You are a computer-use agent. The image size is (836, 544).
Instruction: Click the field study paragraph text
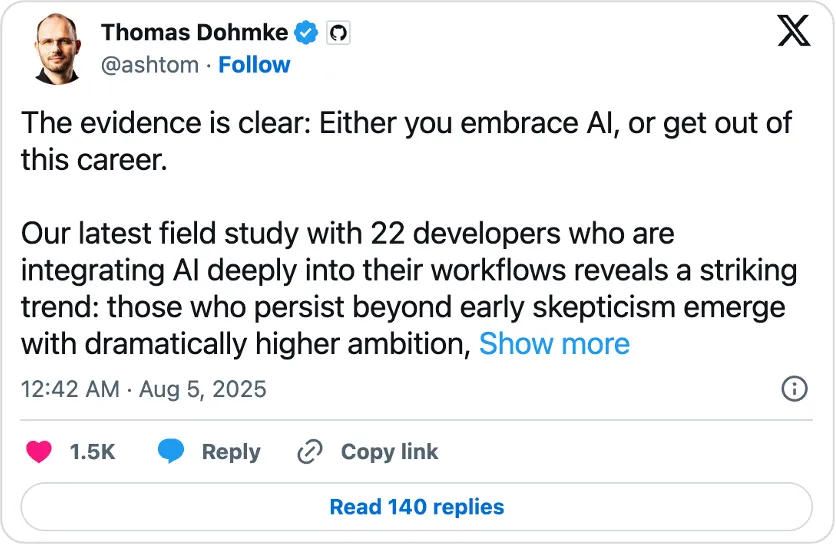click(409, 289)
